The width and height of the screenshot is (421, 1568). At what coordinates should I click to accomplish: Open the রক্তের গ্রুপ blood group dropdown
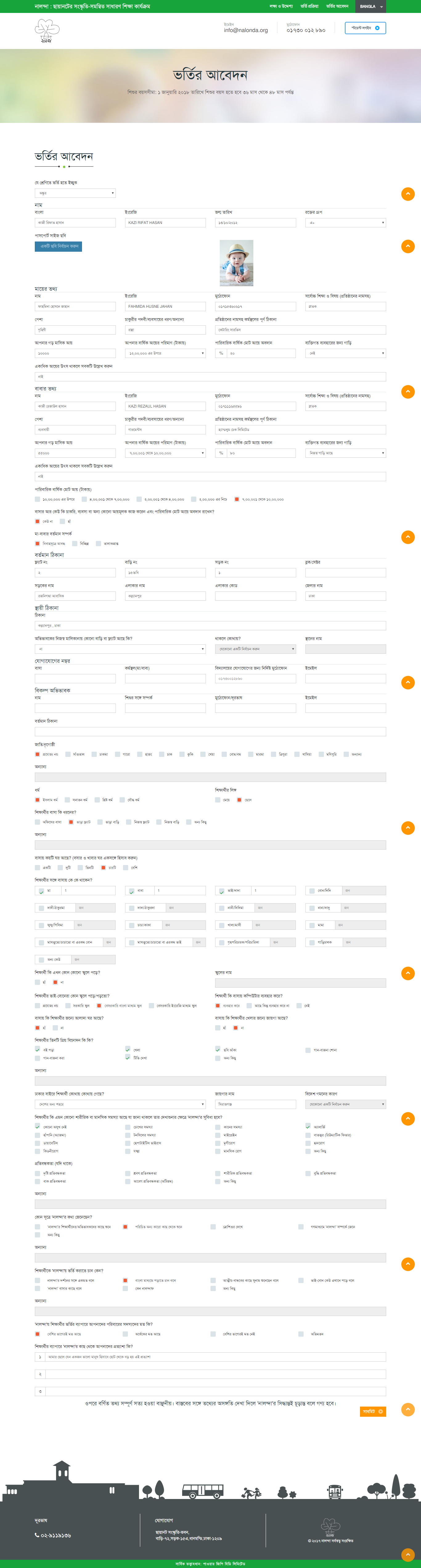coord(345,223)
